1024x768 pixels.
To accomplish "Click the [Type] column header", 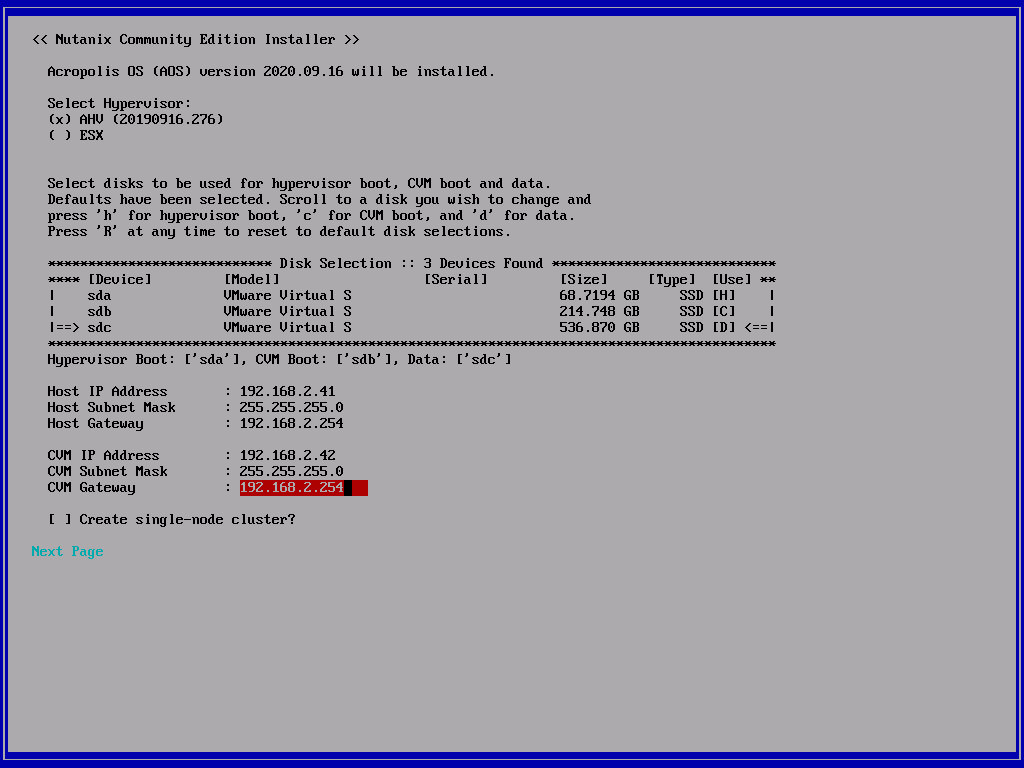I will pos(671,280).
